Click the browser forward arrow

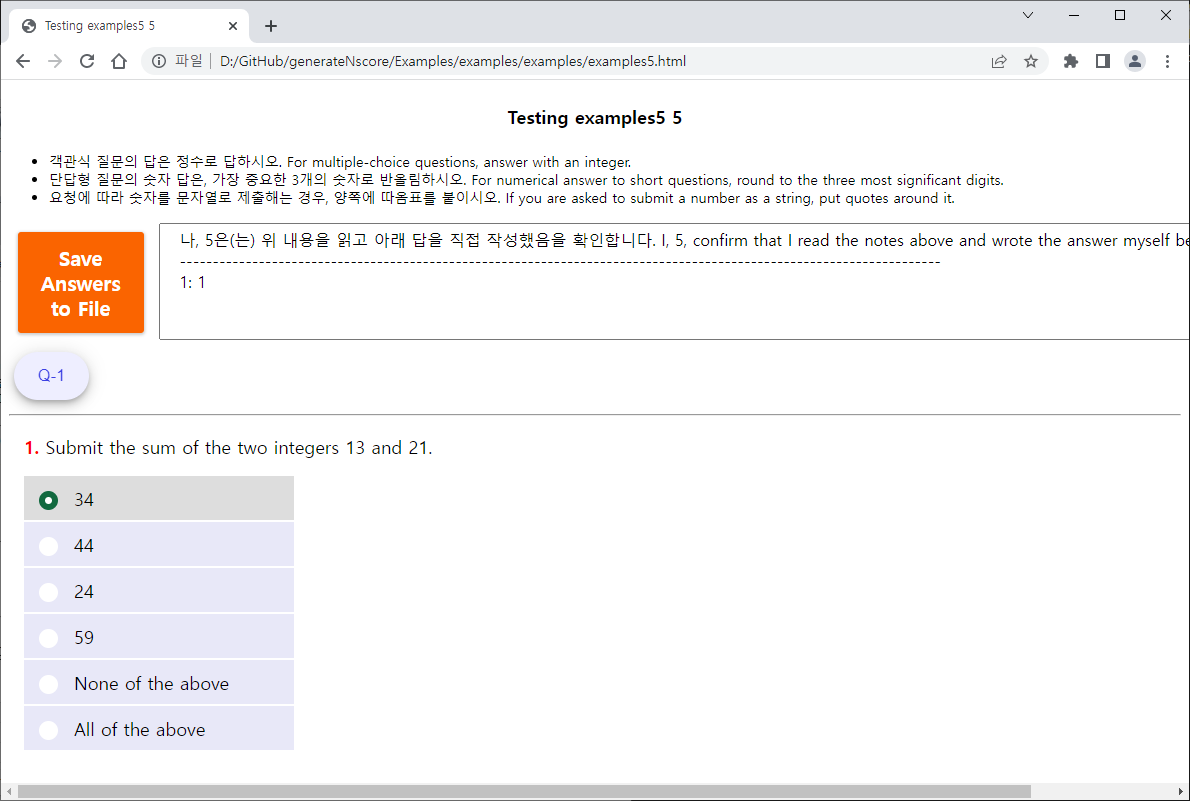55,61
